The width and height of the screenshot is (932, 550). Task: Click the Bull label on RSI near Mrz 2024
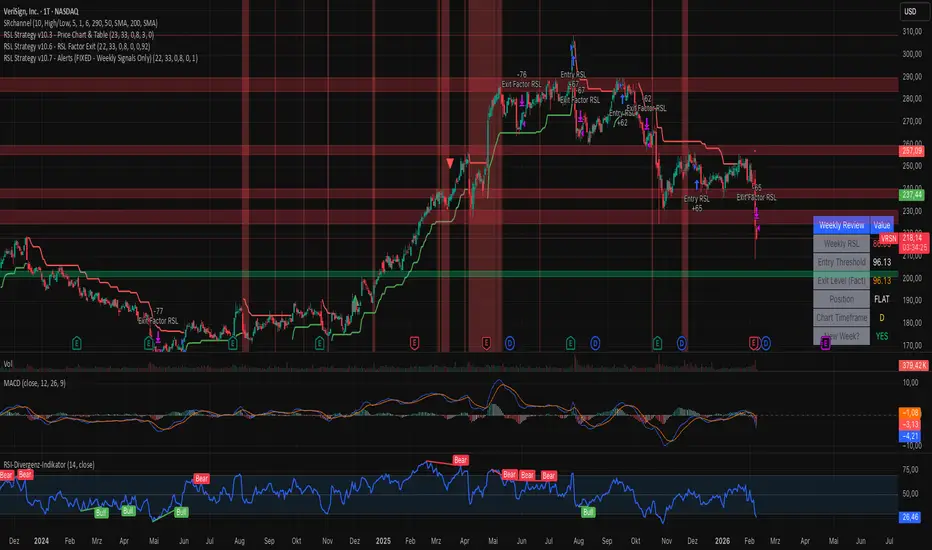(x=101, y=513)
